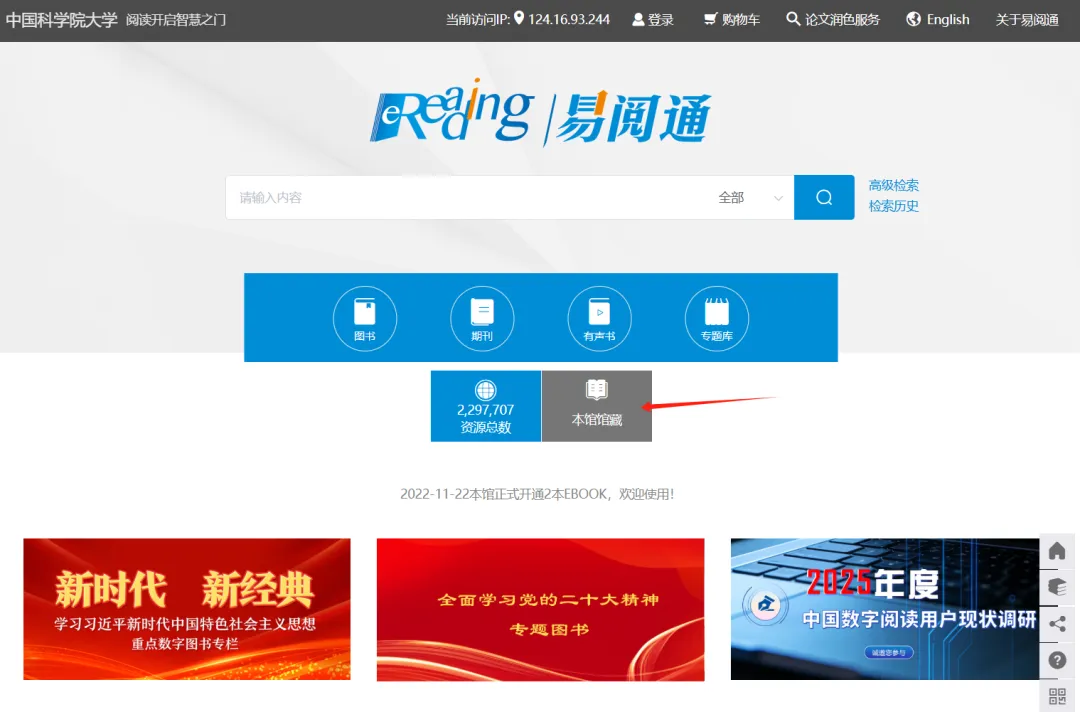Click the 登录 login link
This screenshot has height=712, width=1080.
tap(653, 19)
